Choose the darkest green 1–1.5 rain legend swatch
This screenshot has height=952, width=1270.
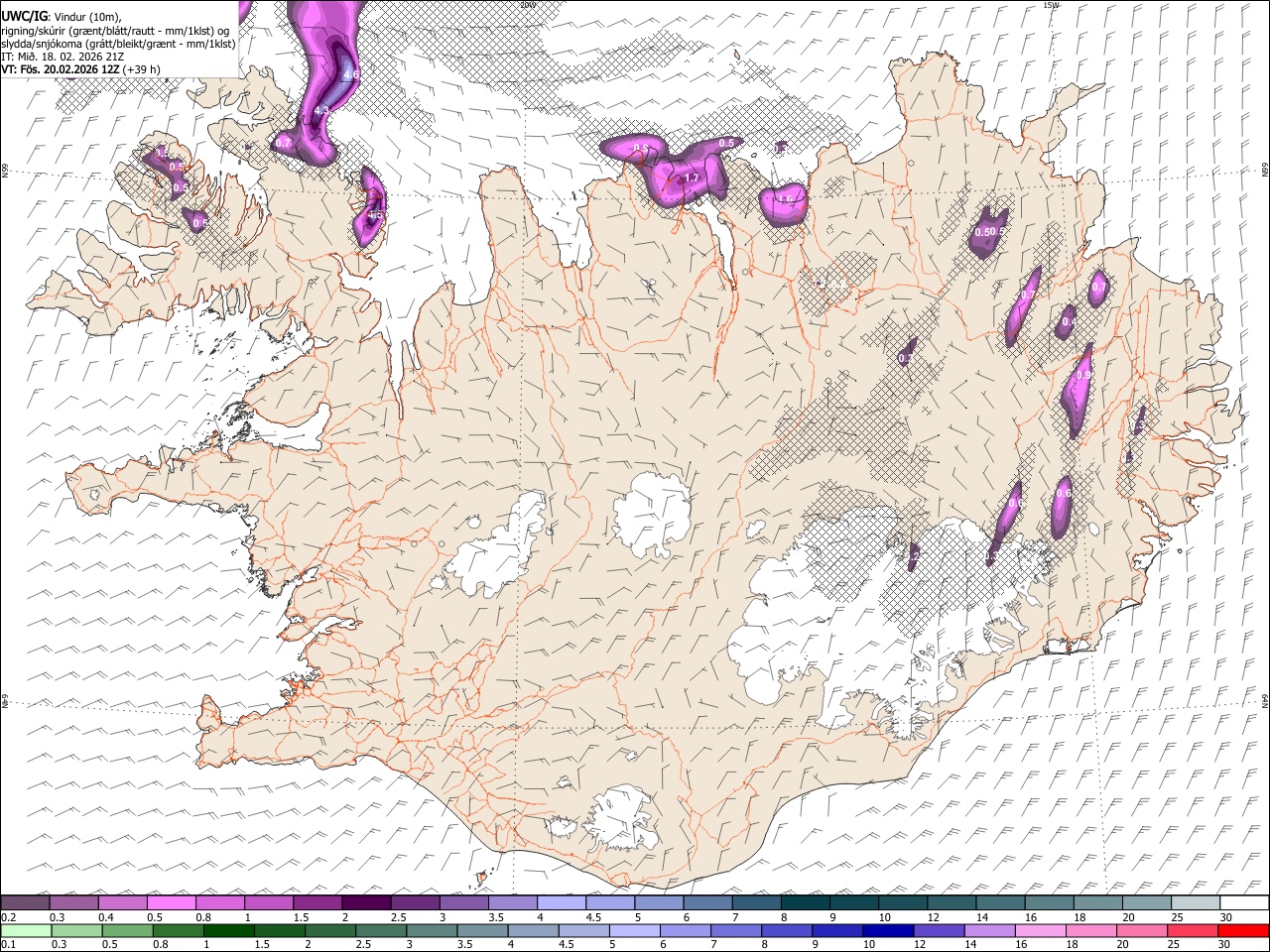[x=228, y=930]
